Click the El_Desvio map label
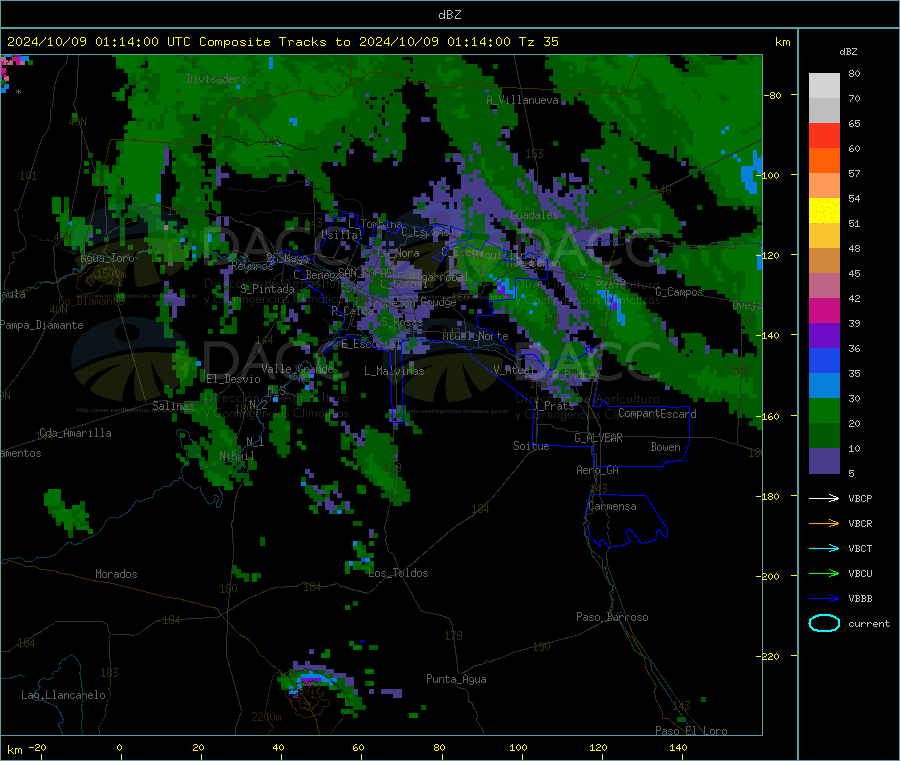Viewport: 900px width, 761px height. 234,379
